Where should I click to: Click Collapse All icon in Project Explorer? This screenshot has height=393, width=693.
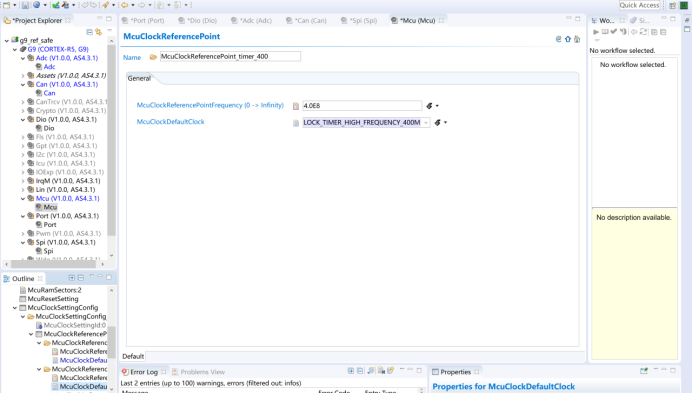[89, 32]
